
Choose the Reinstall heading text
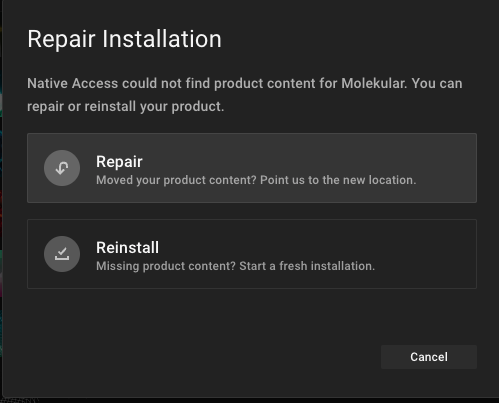(x=127, y=248)
